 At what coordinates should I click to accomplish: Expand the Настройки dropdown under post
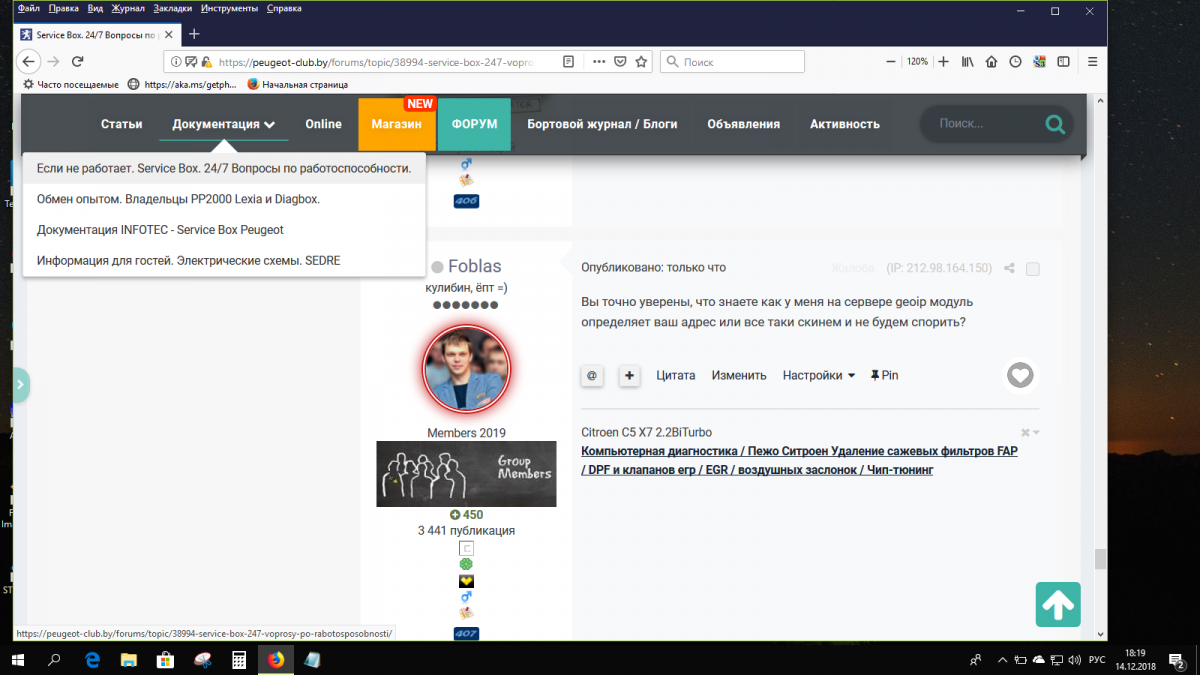click(x=818, y=376)
